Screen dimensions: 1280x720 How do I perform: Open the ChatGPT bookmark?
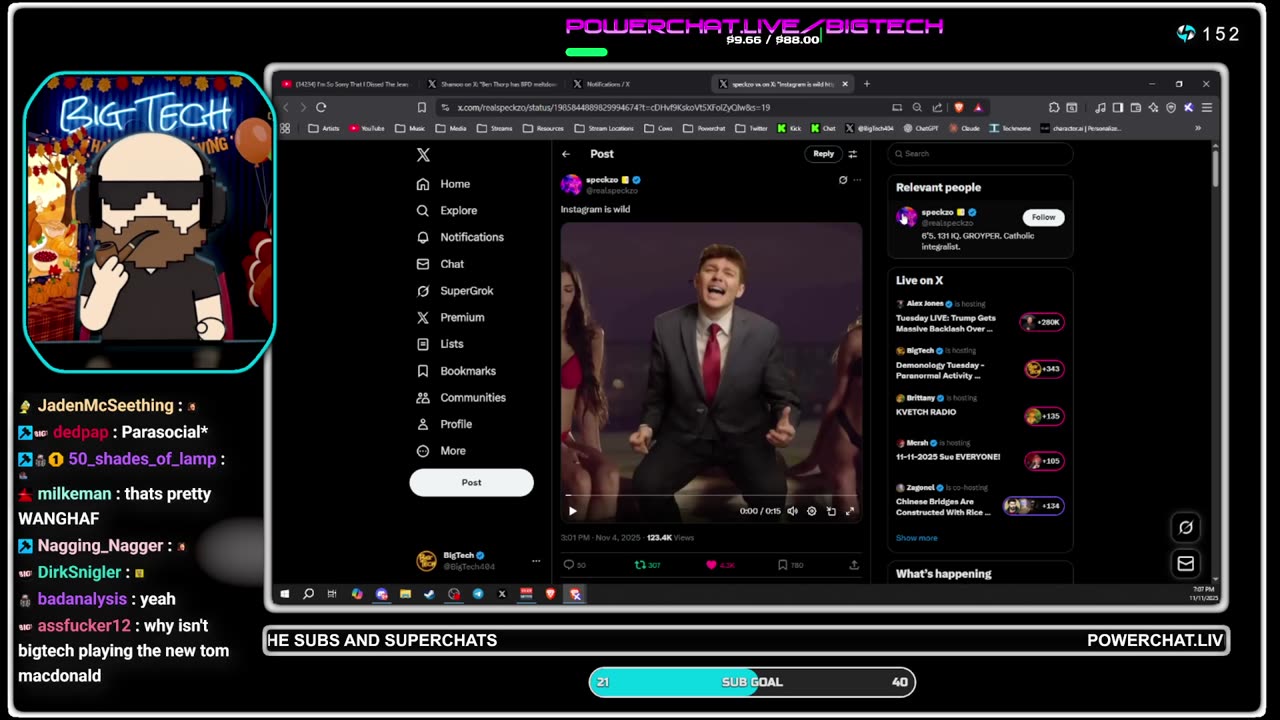coord(921,129)
